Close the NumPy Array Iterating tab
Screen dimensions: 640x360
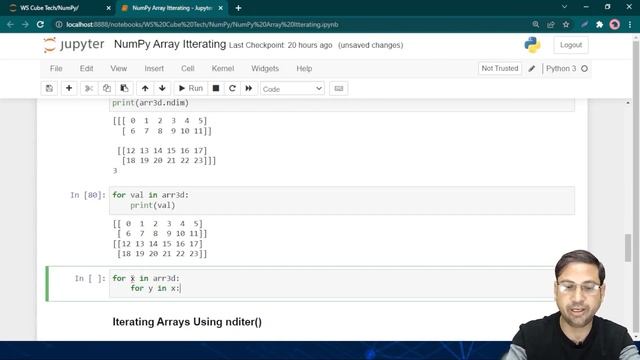click(x=221, y=8)
